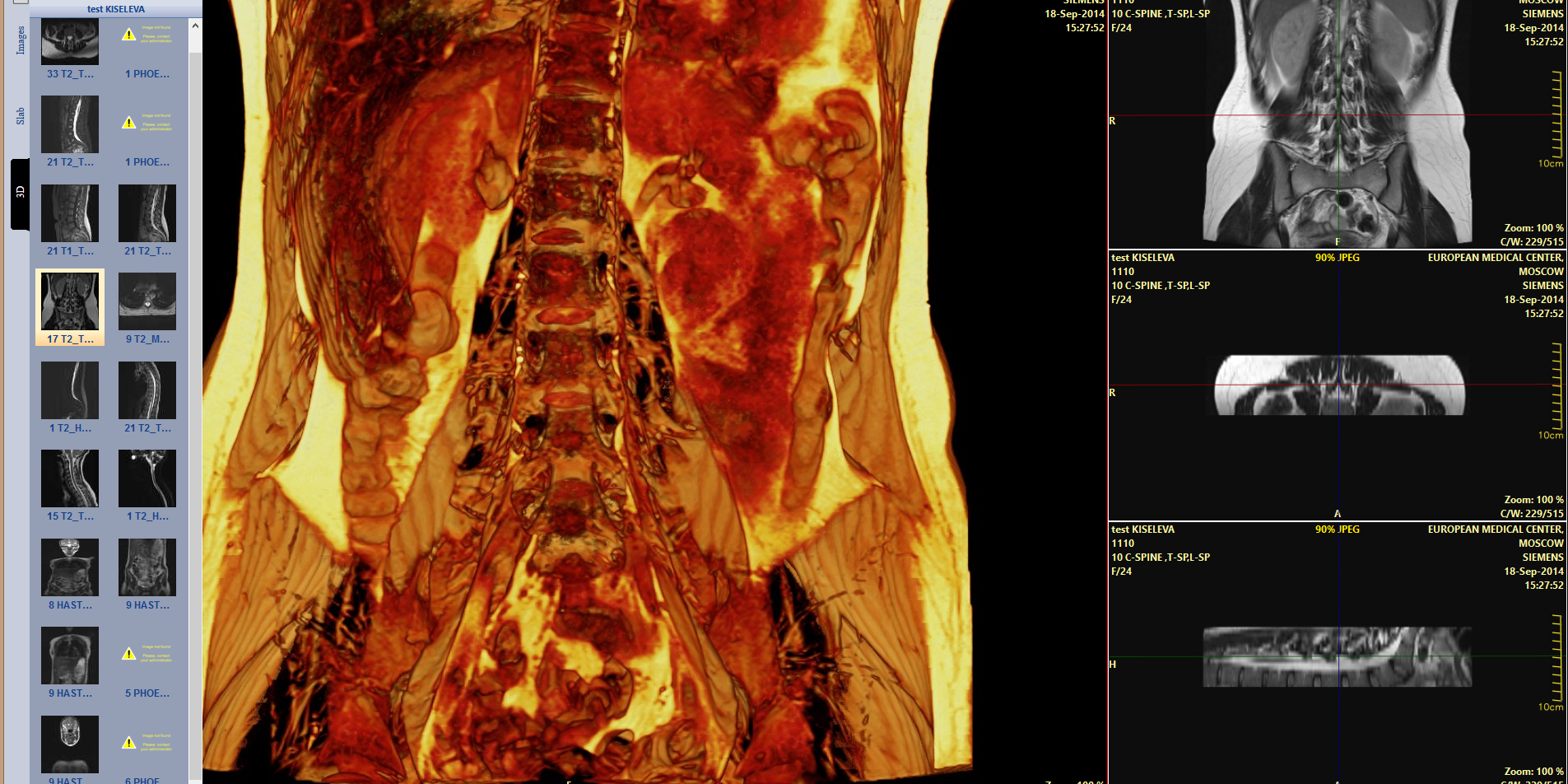Screen dimensions: 1568x784
Task: Click EUROPEAN MEDICAL CENTER text in middle view
Action: point(1496,258)
